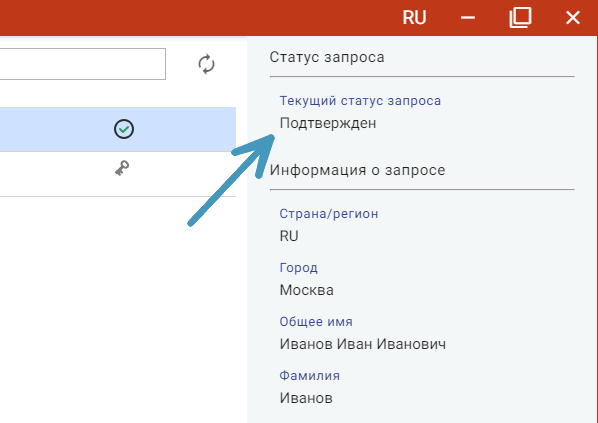The height and width of the screenshot is (423, 598).
Task: Focus the search input field
Action: pos(82,64)
